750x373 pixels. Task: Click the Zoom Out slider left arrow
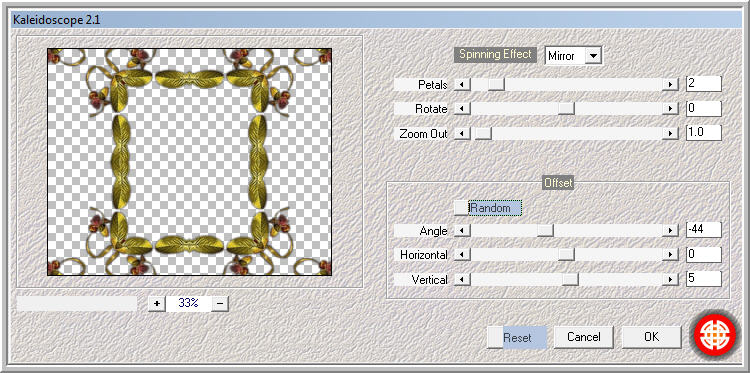pos(462,134)
